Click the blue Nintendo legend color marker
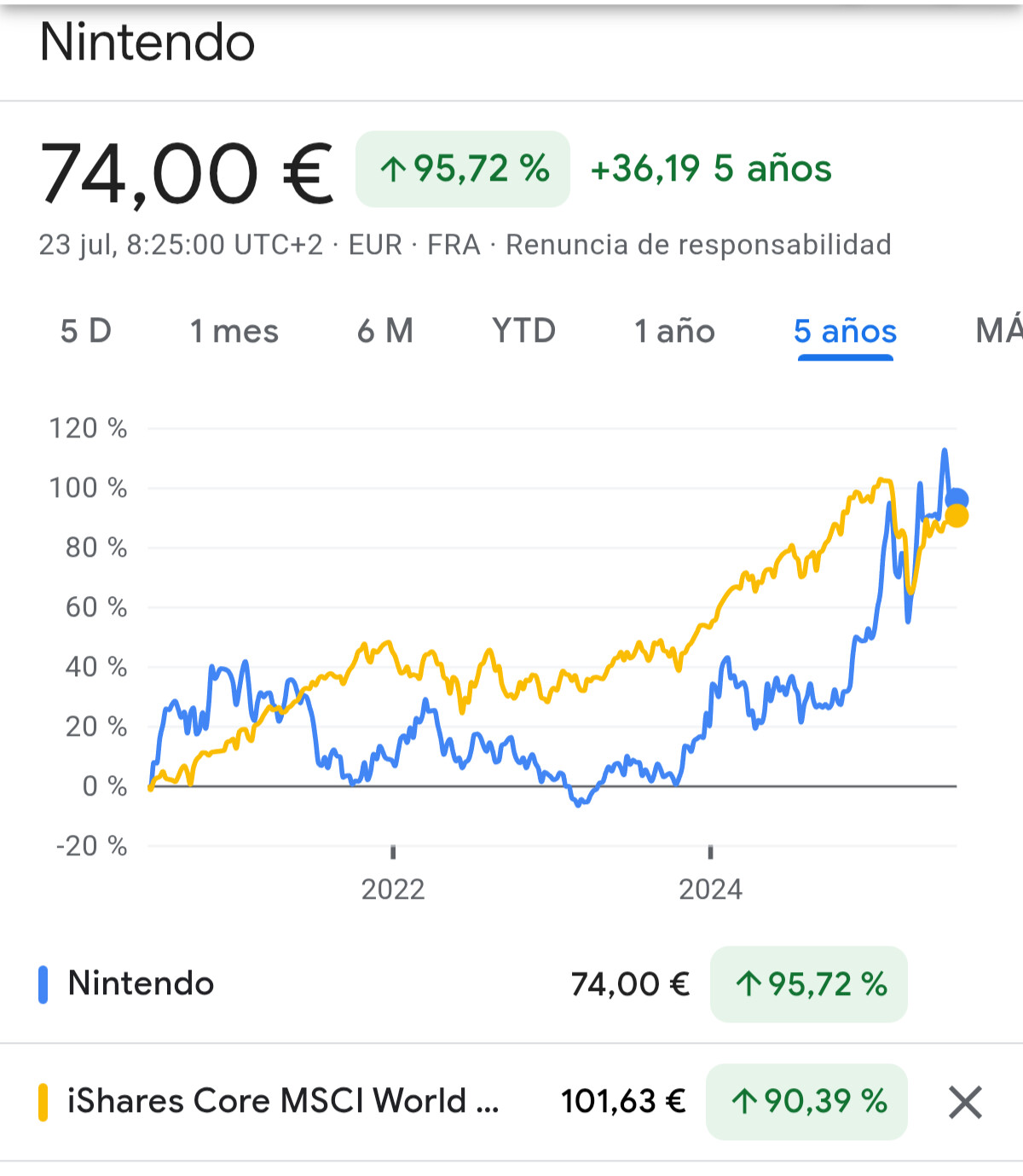The width and height of the screenshot is (1023, 1176). (43, 984)
